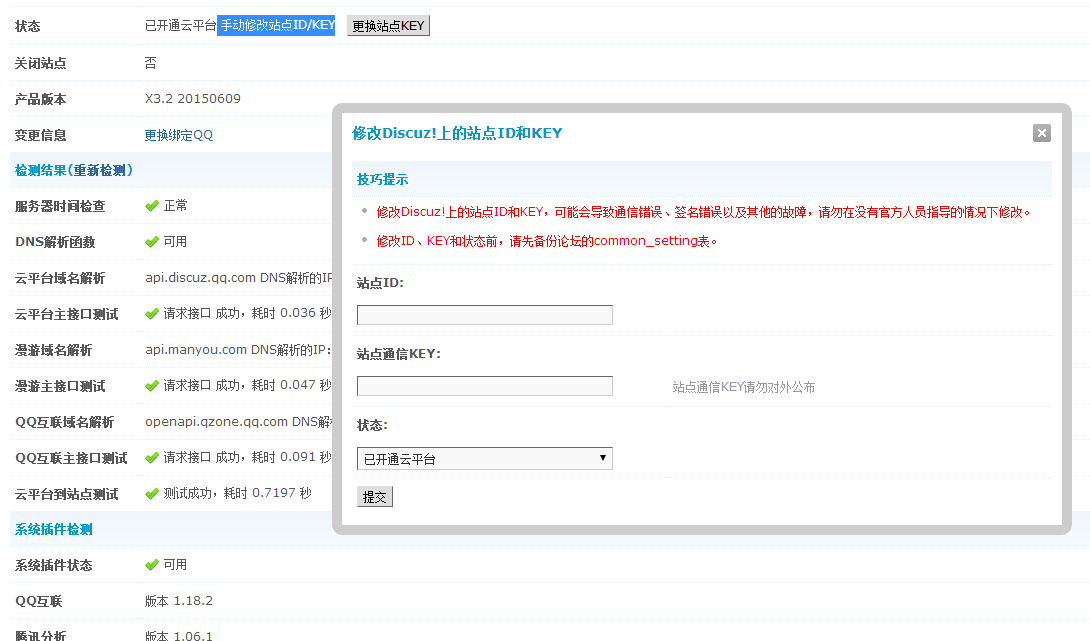Click the QQ互联 版本 1.18.2 value
This screenshot has height=641, width=1090.
click(179, 601)
